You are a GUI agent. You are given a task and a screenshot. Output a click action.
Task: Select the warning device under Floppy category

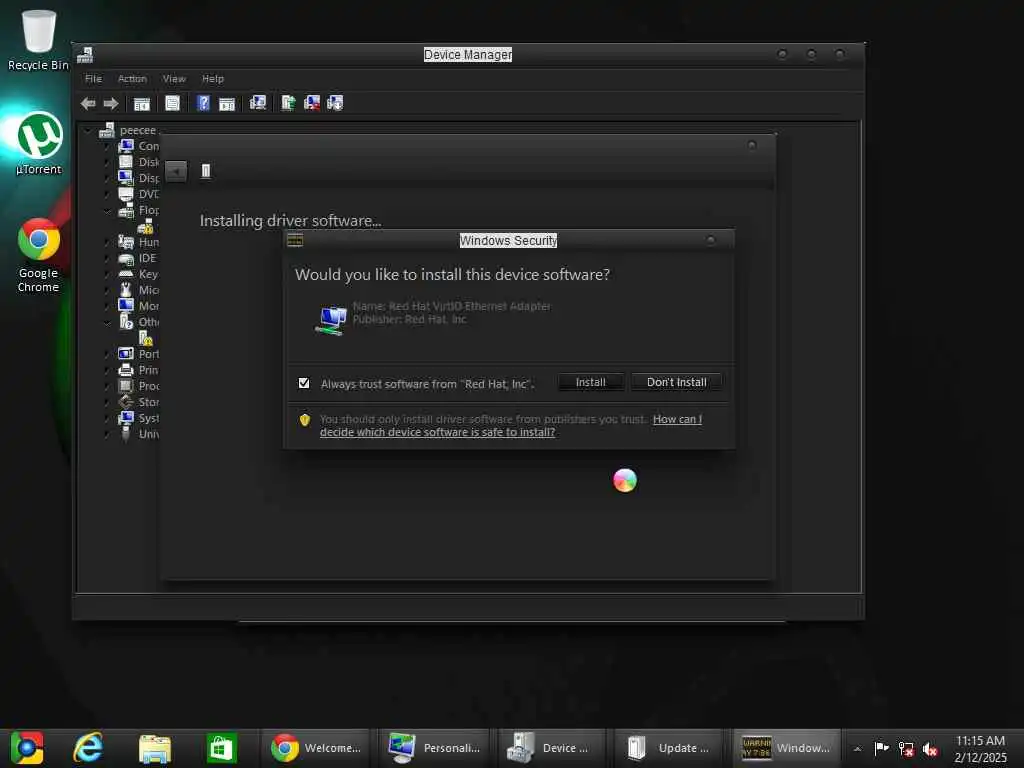145,227
